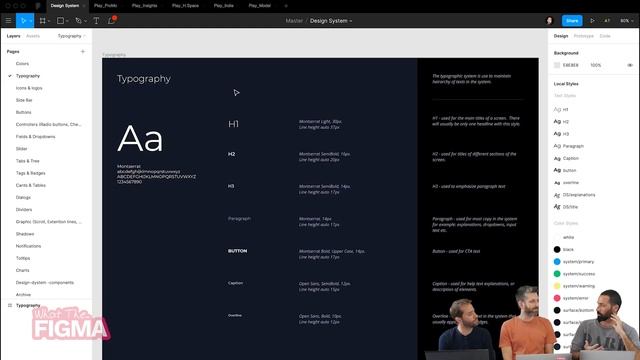Edit the background opacity 100% field
The image size is (640, 360).
(596, 65)
